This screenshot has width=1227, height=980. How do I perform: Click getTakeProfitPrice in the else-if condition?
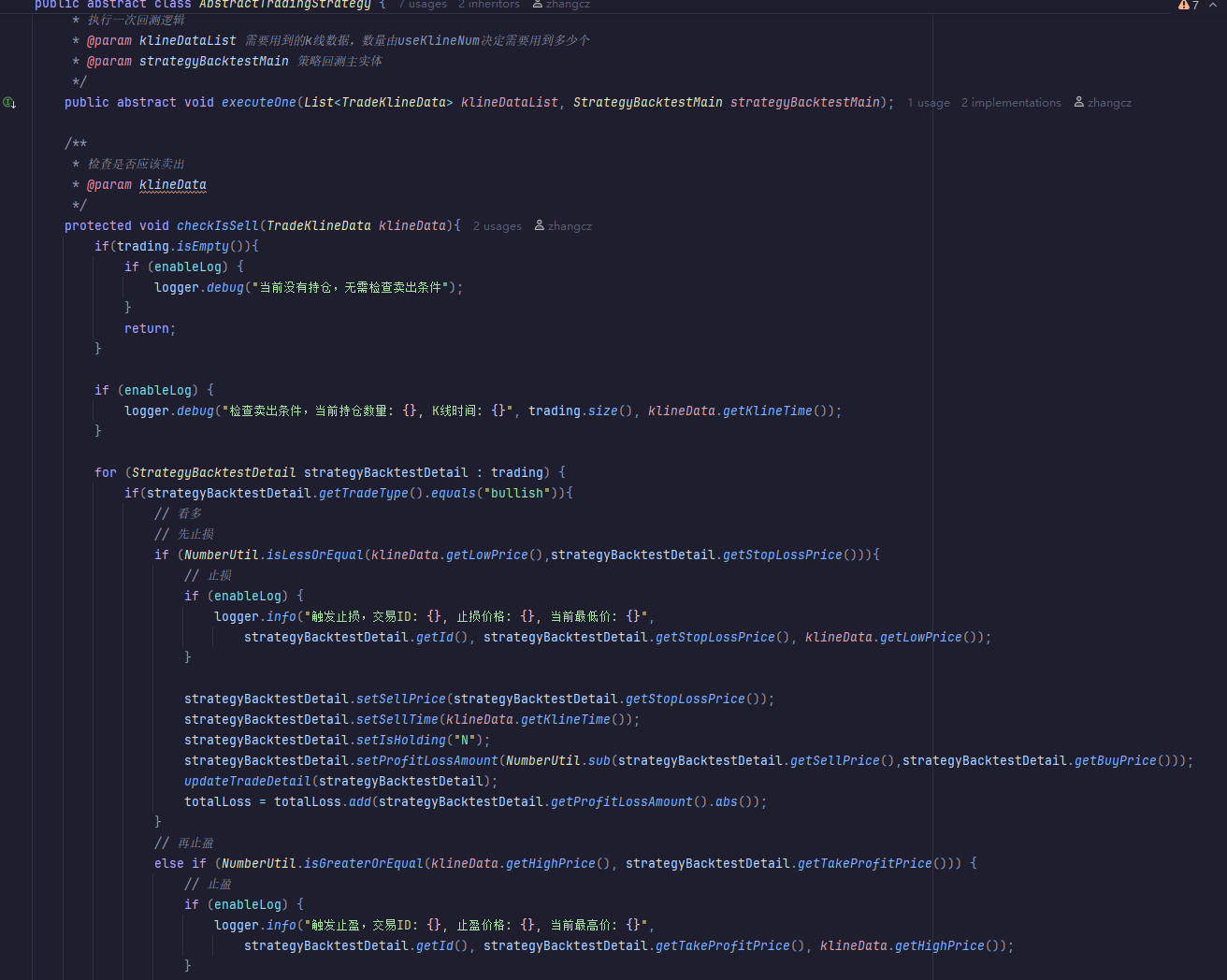point(865,864)
